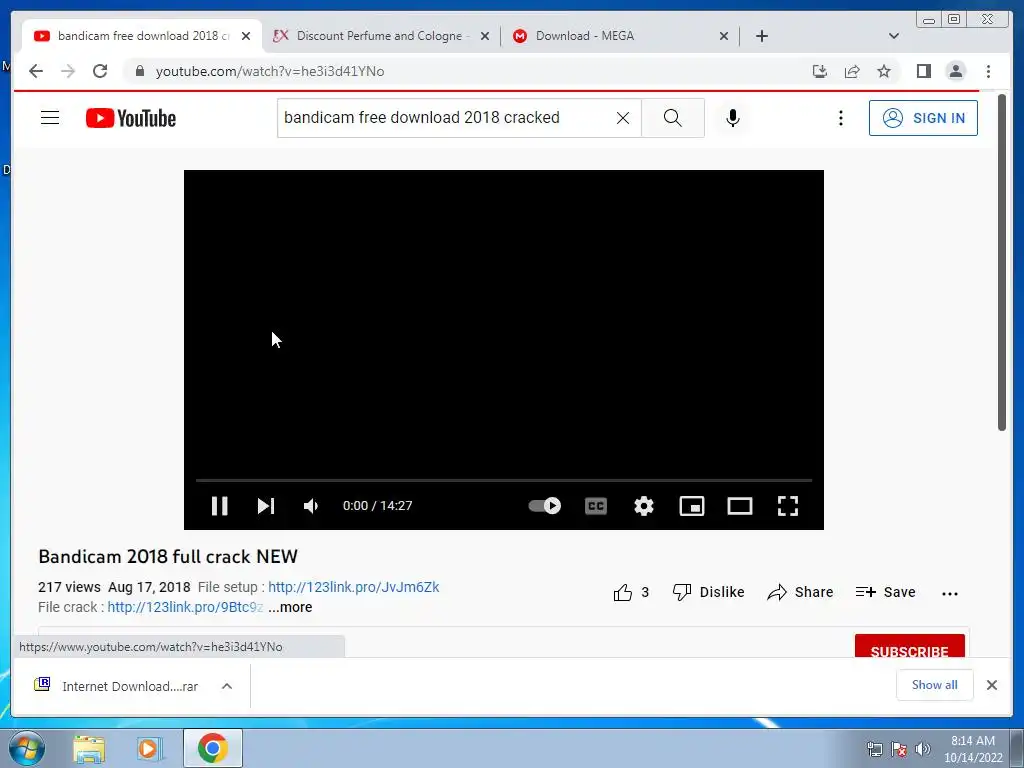Open YouTube settings three-dot menu
Viewport: 1024px width, 768px height.
pyautogui.click(x=840, y=118)
